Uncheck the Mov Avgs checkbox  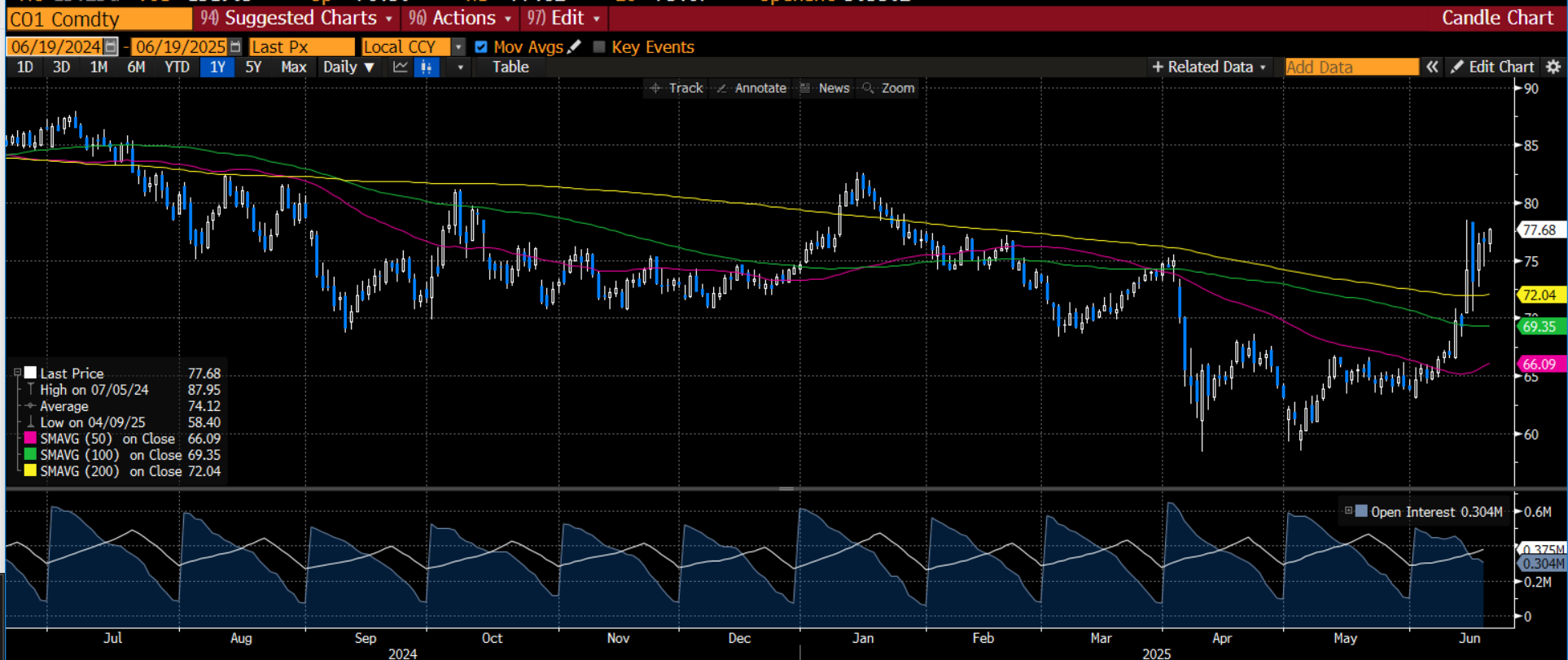(x=481, y=47)
